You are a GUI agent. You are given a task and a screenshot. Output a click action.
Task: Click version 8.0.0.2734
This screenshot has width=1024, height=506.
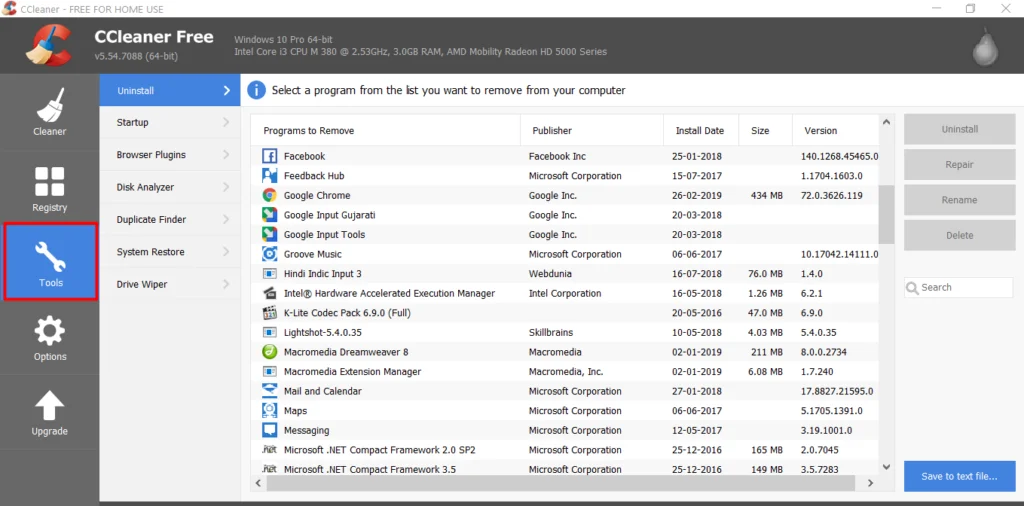click(824, 352)
